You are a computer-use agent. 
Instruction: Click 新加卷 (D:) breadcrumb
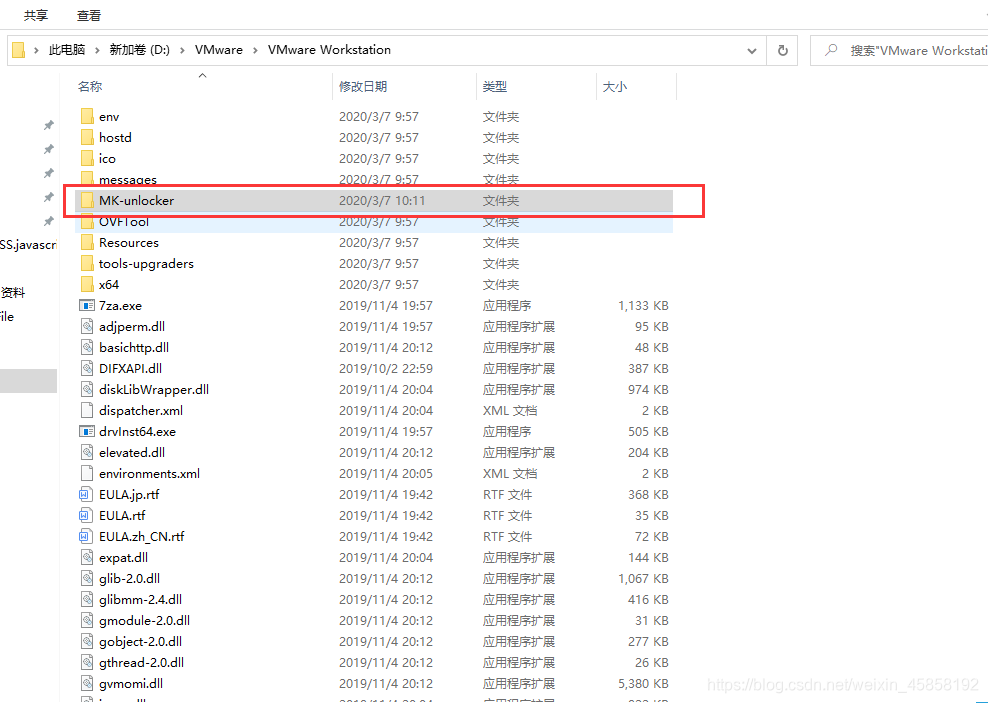[140, 50]
